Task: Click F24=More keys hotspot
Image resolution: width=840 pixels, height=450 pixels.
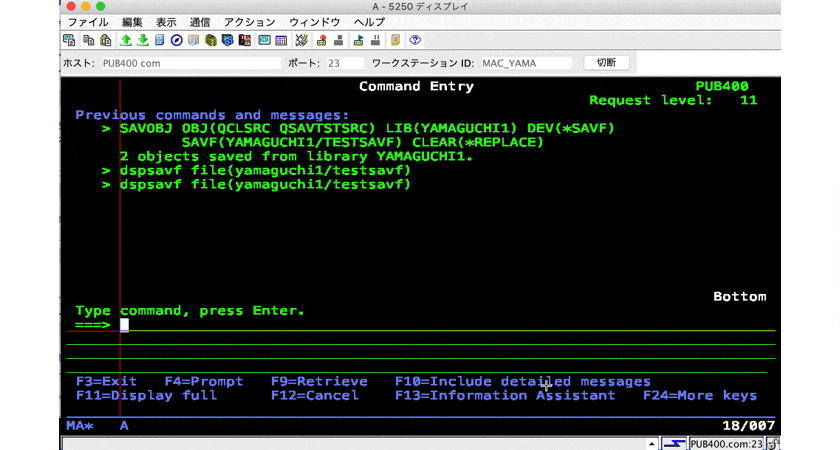Action: click(x=700, y=395)
